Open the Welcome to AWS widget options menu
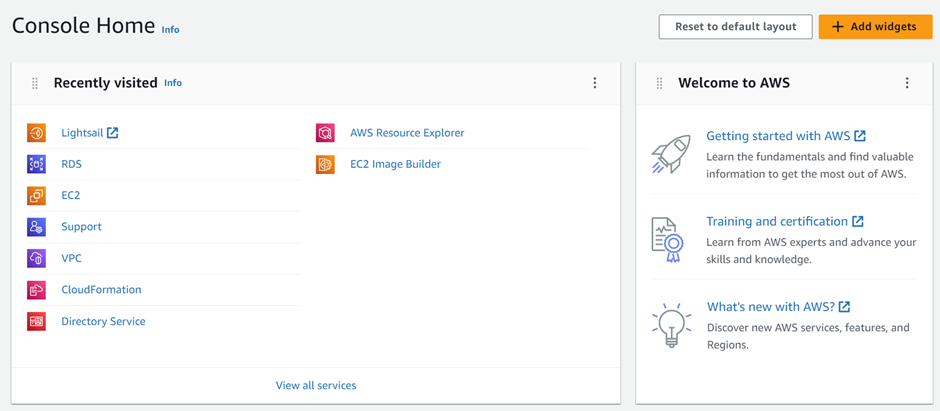 coord(907,83)
